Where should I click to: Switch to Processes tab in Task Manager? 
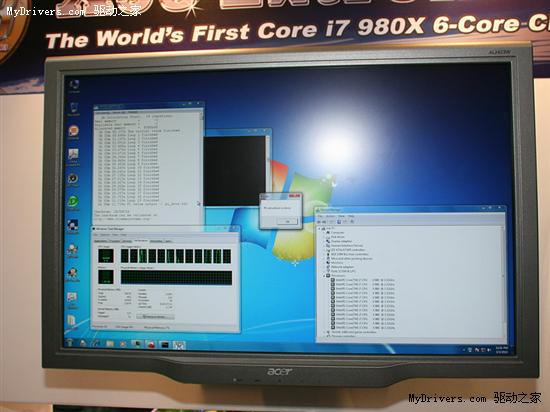(115, 241)
